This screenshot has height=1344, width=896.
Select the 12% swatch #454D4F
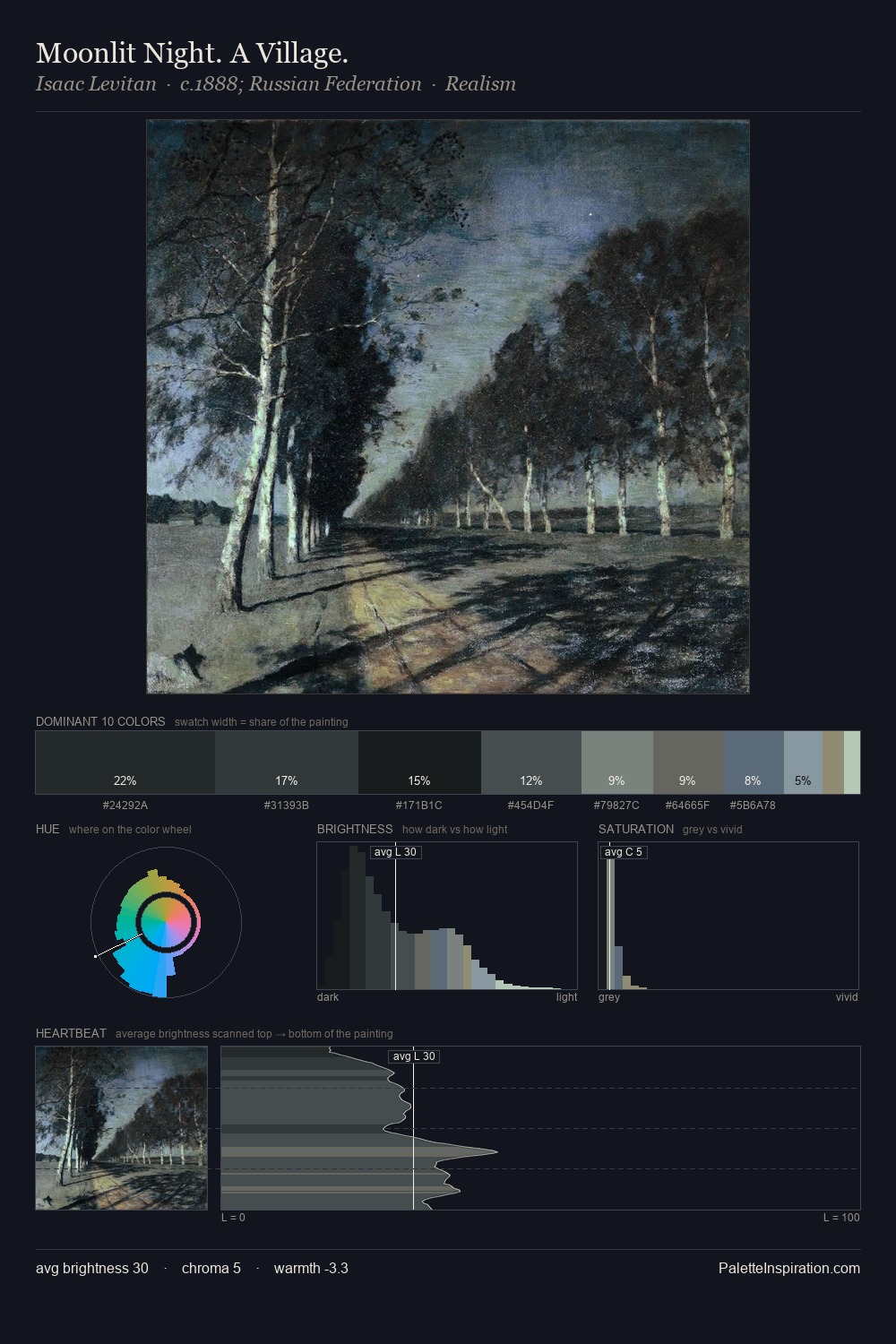(531, 762)
